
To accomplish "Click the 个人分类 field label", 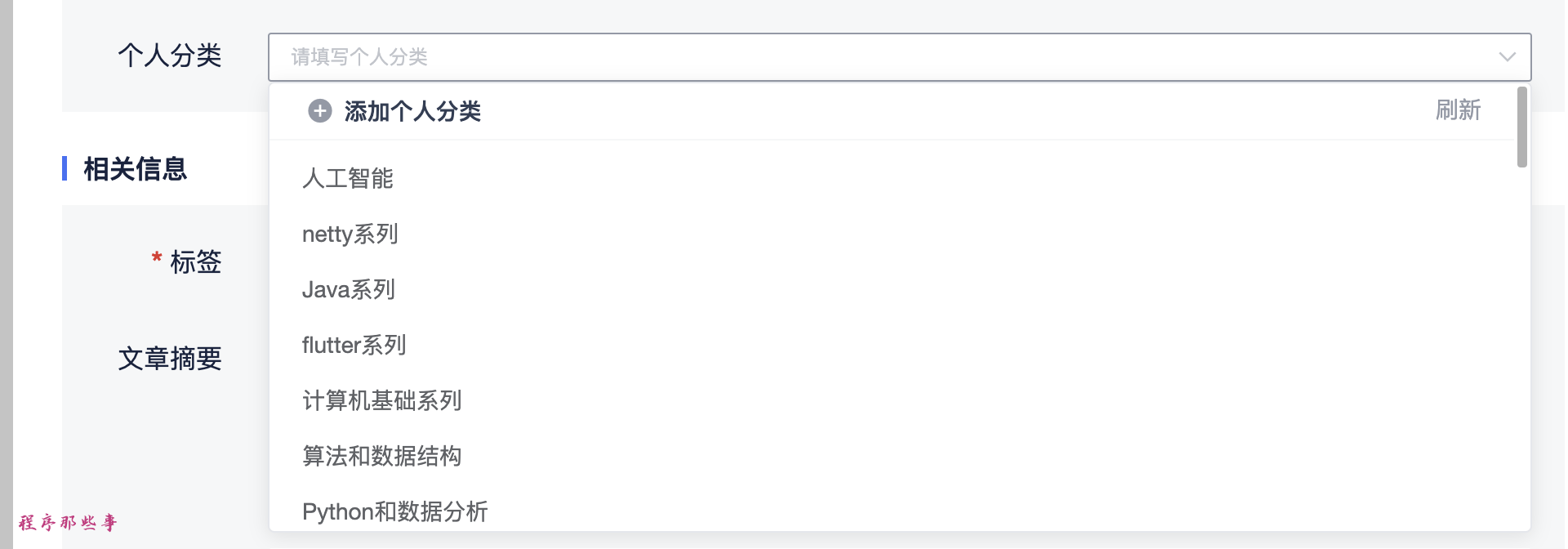I will point(170,56).
